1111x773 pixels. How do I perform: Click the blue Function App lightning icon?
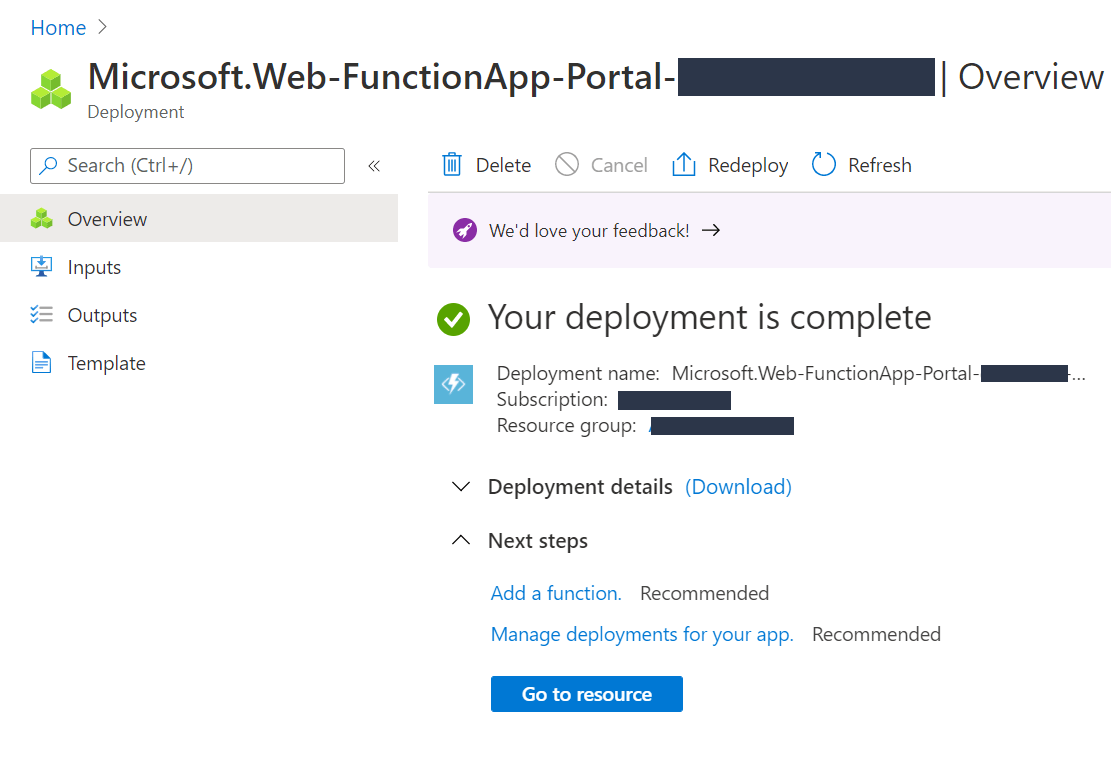tap(453, 385)
